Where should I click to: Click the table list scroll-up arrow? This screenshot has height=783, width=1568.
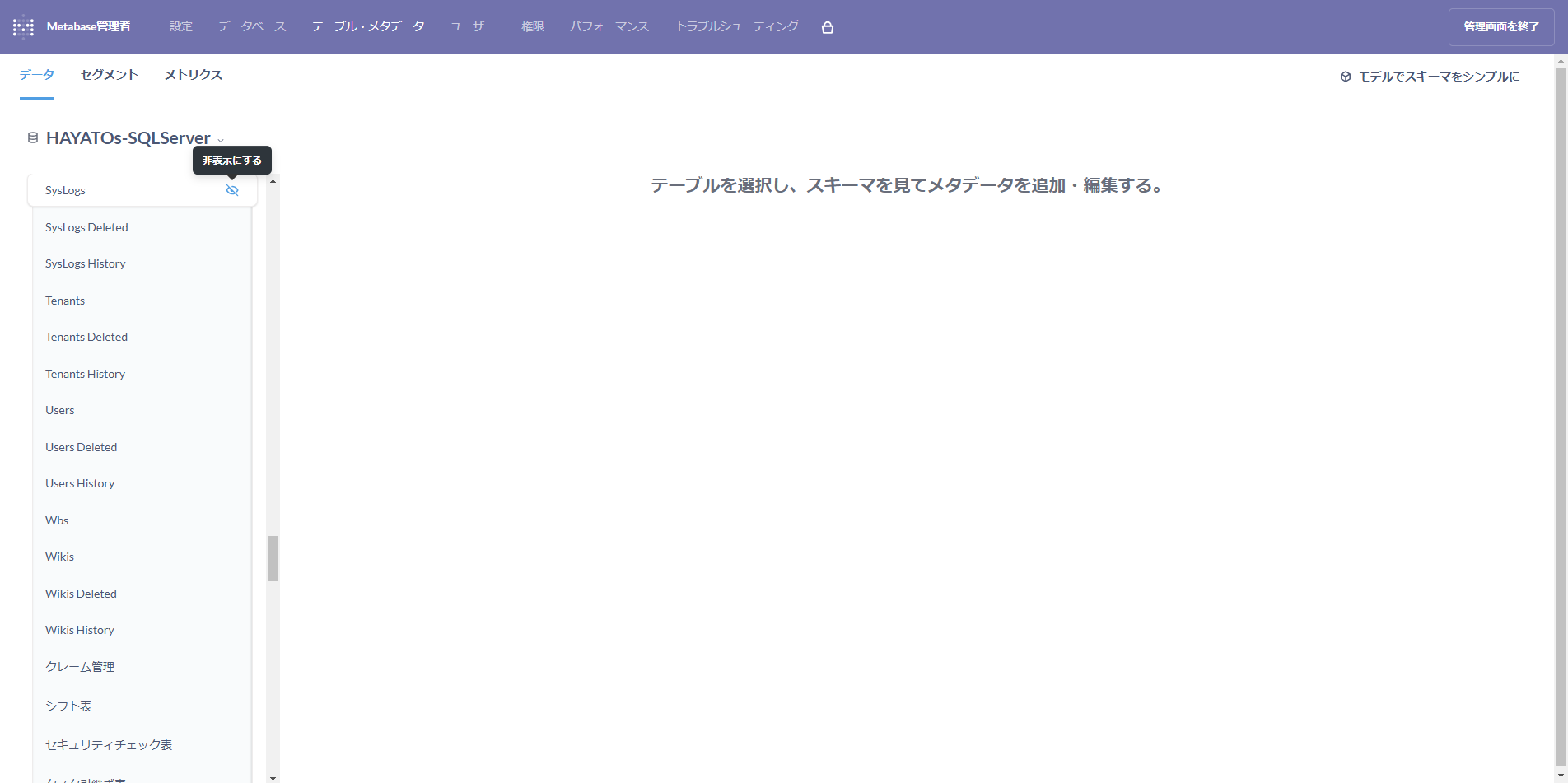click(x=273, y=180)
